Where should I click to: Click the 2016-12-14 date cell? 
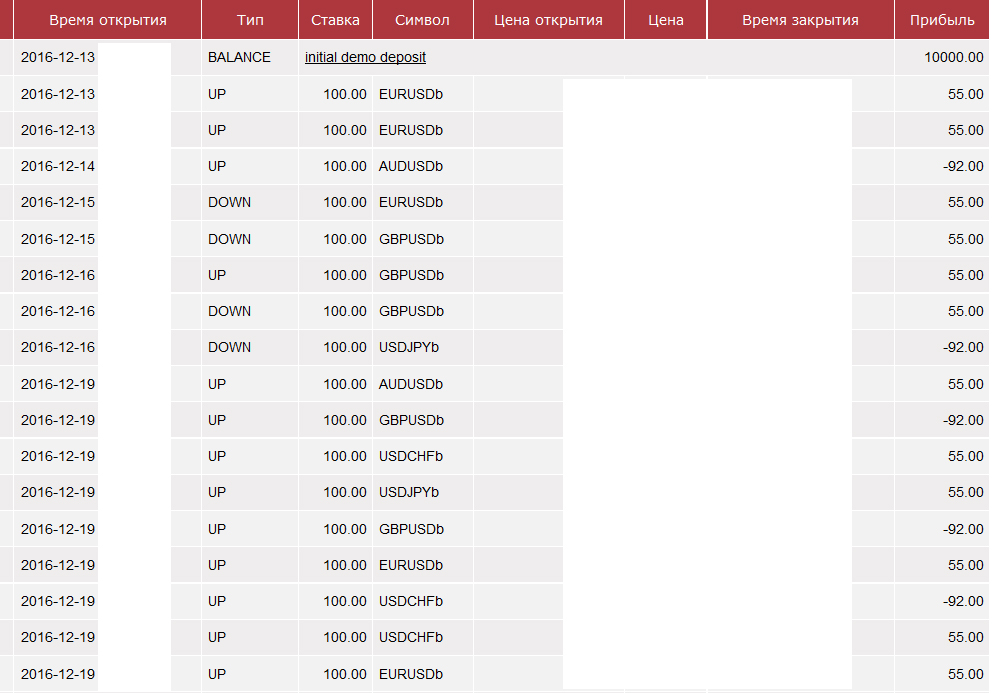click(x=58, y=166)
